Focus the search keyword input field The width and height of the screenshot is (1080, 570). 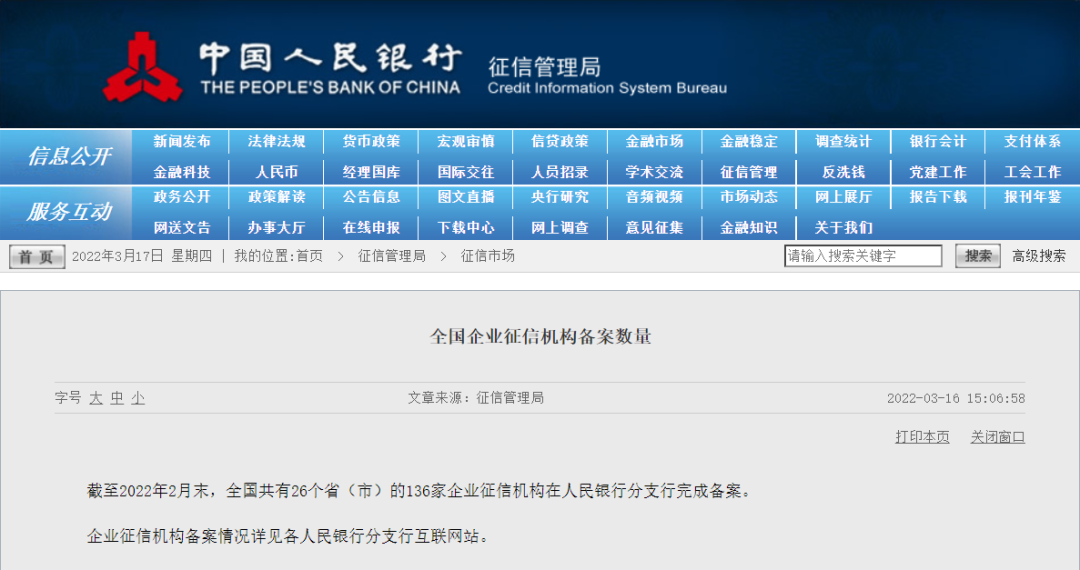pyautogui.click(x=863, y=256)
